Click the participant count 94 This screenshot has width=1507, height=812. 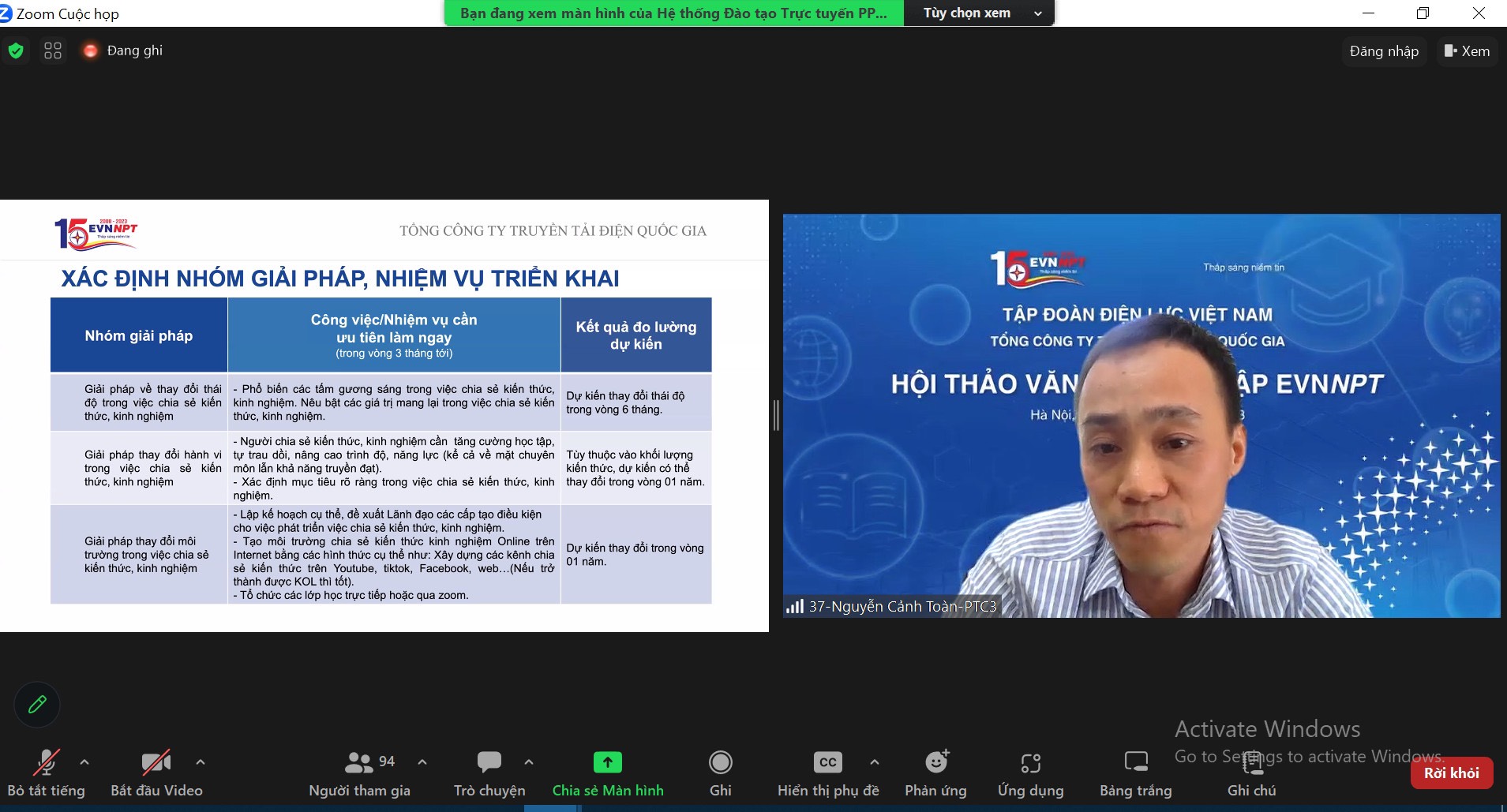[387, 761]
